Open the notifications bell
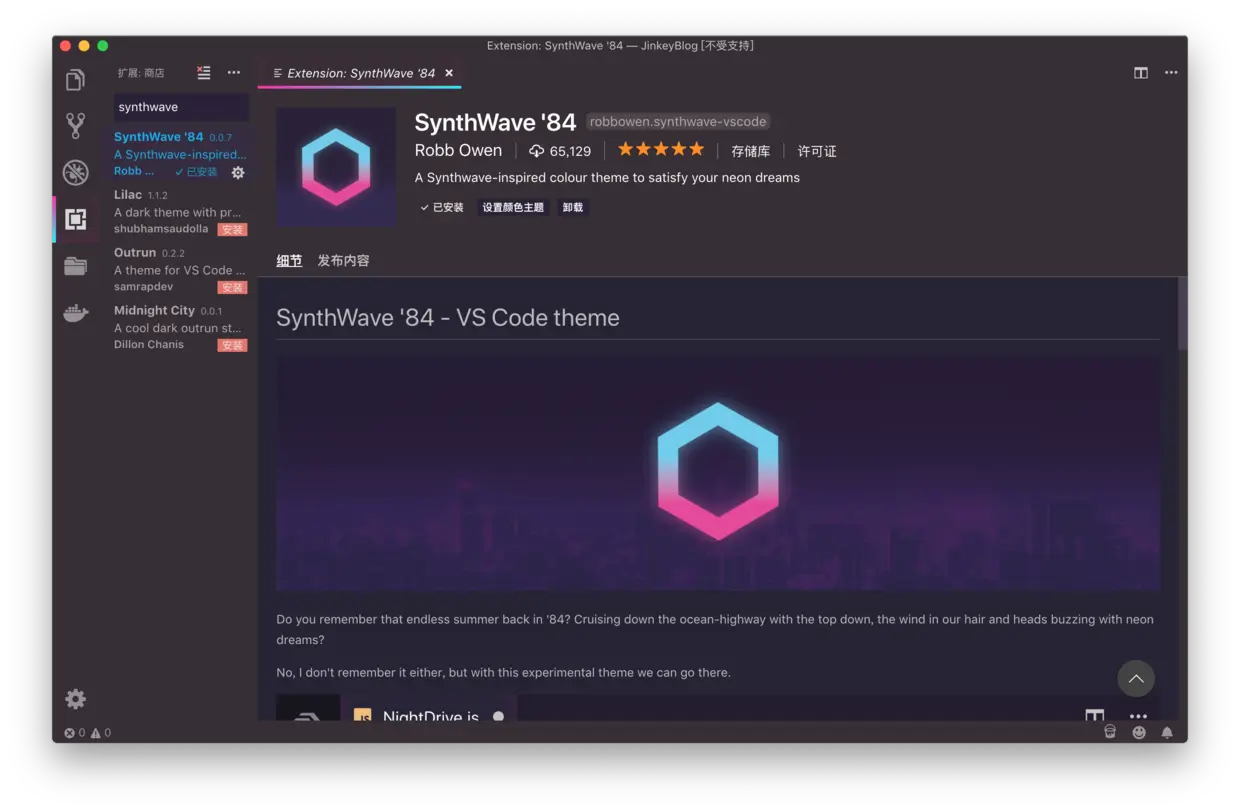The width and height of the screenshot is (1240, 812). click(1167, 732)
